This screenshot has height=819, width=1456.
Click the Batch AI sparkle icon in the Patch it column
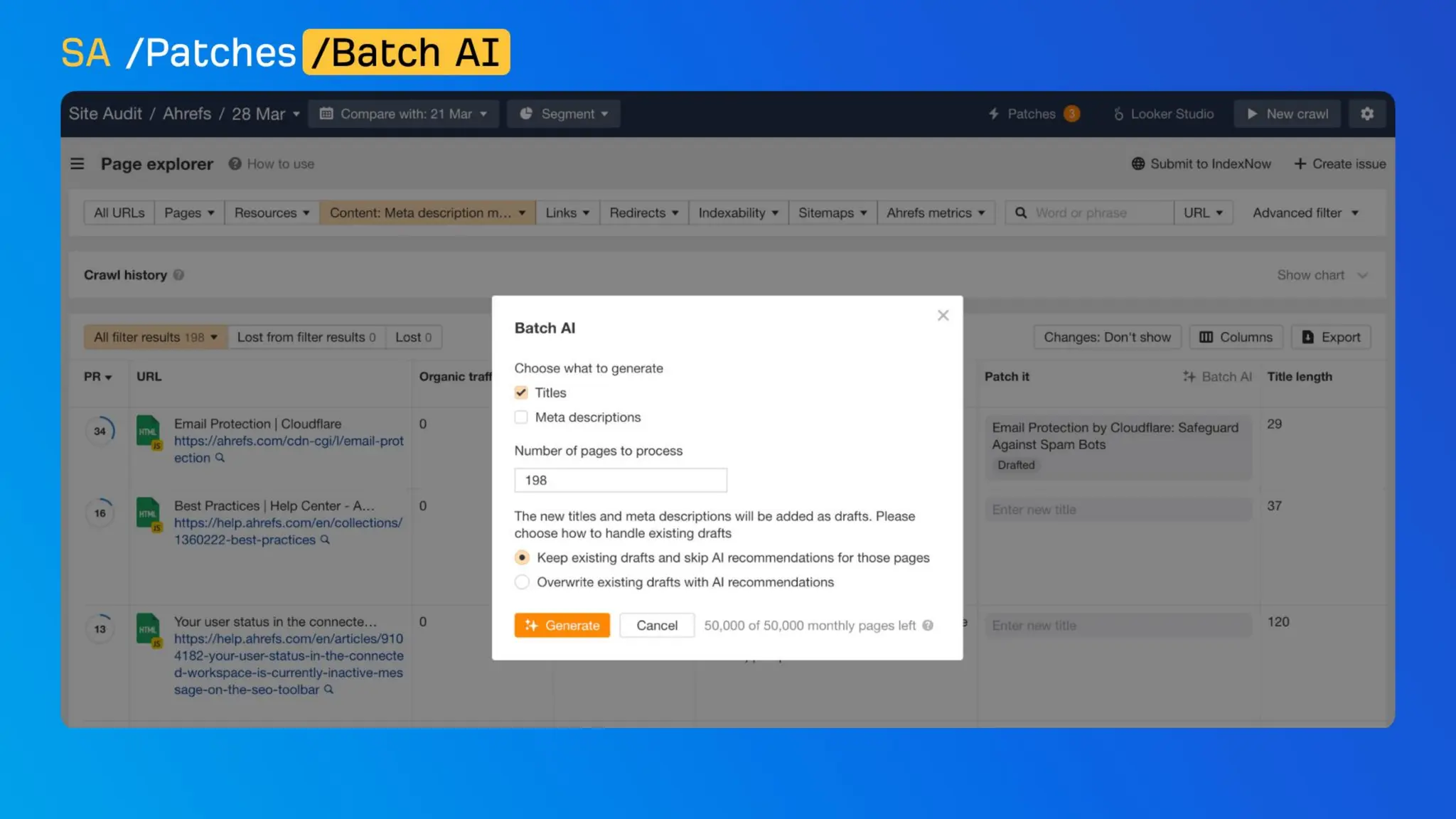click(1189, 377)
